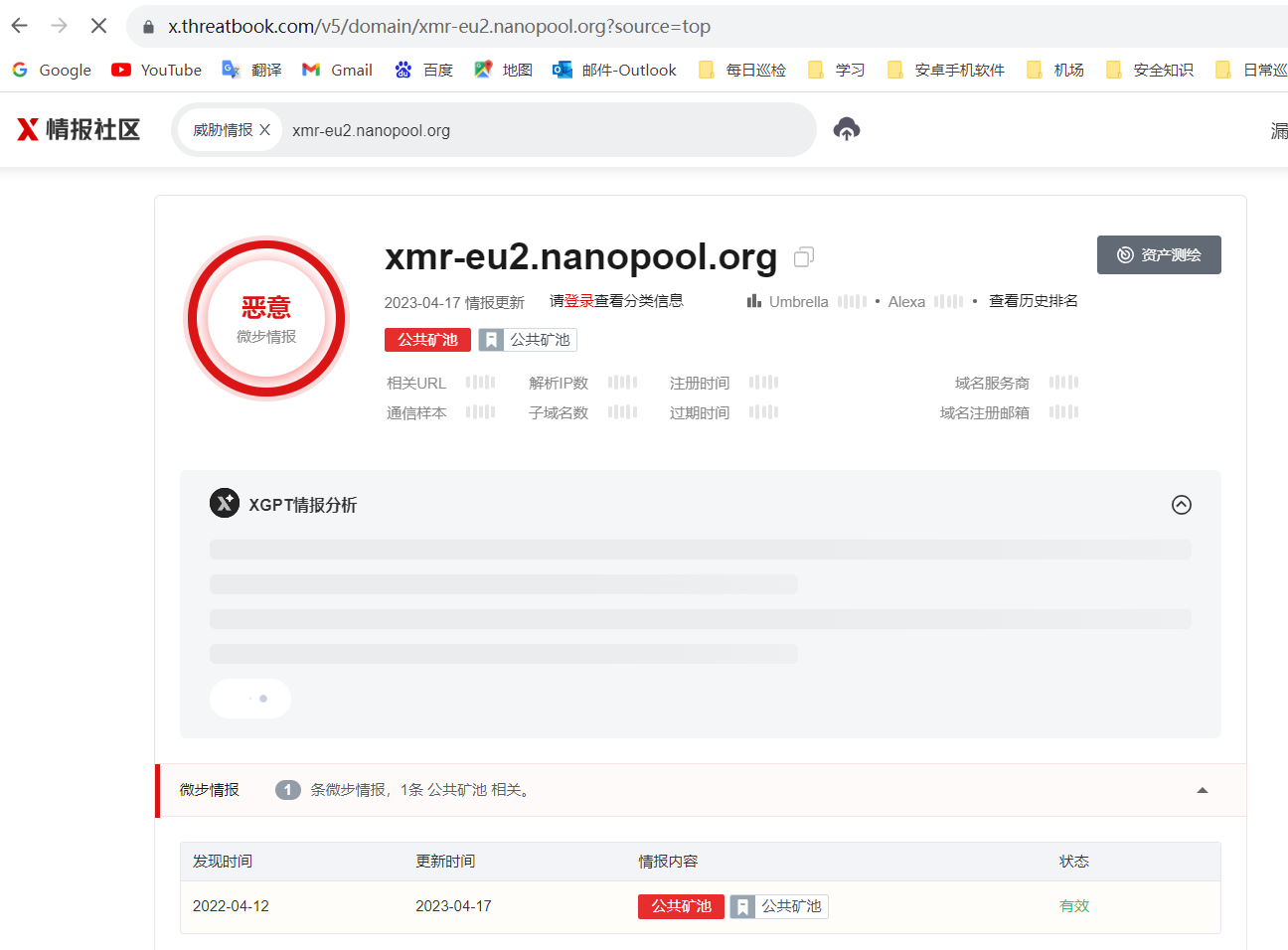
Task: Click the 发现时间 column header
Action: click(223, 861)
